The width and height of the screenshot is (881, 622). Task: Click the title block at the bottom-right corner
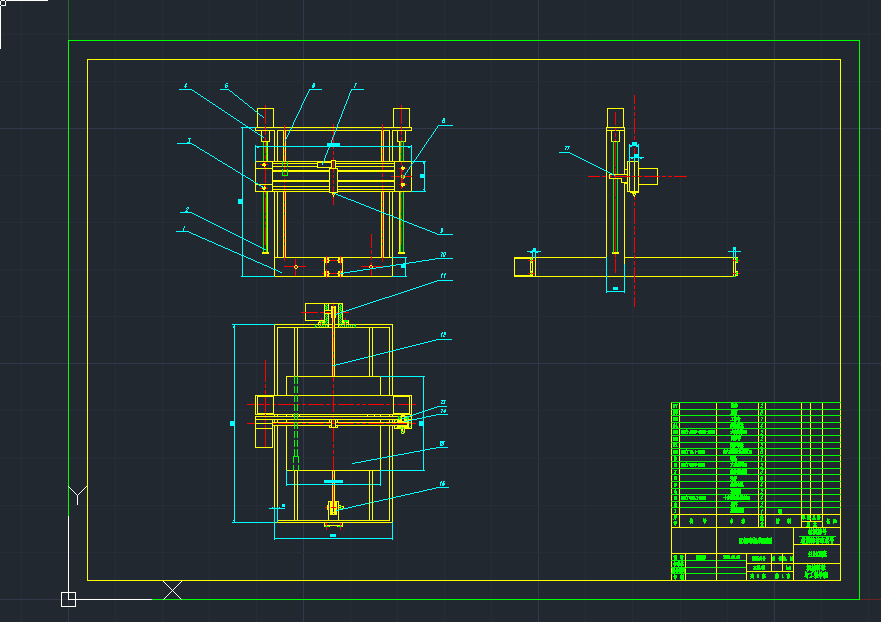[x=755, y=553]
